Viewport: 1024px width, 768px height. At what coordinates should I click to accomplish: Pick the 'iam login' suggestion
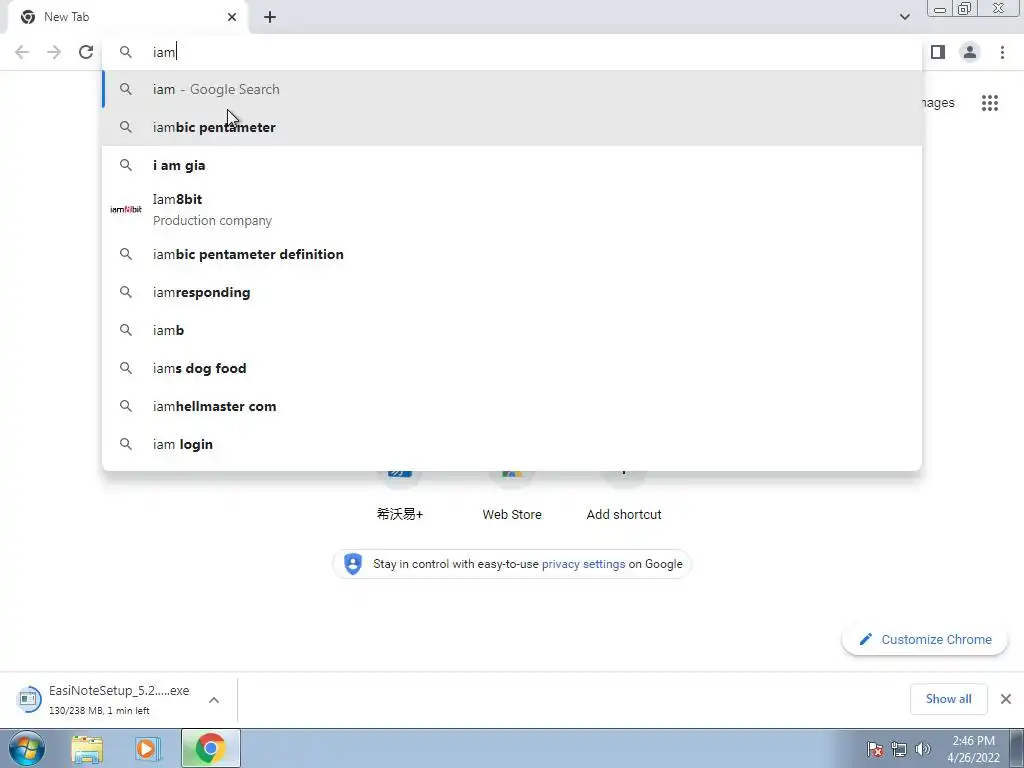coord(512,444)
